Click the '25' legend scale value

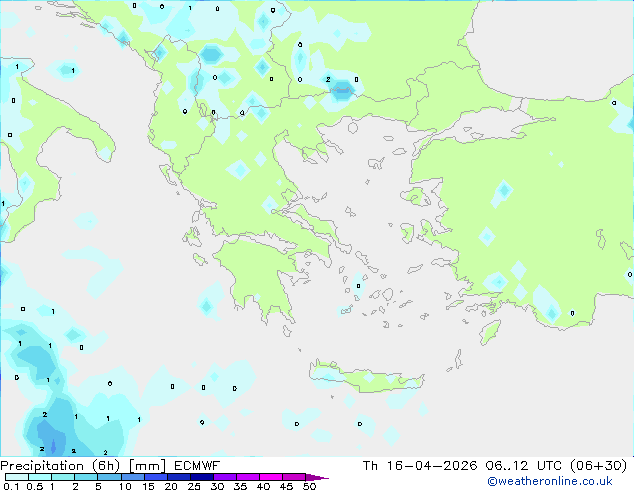coord(194,486)
